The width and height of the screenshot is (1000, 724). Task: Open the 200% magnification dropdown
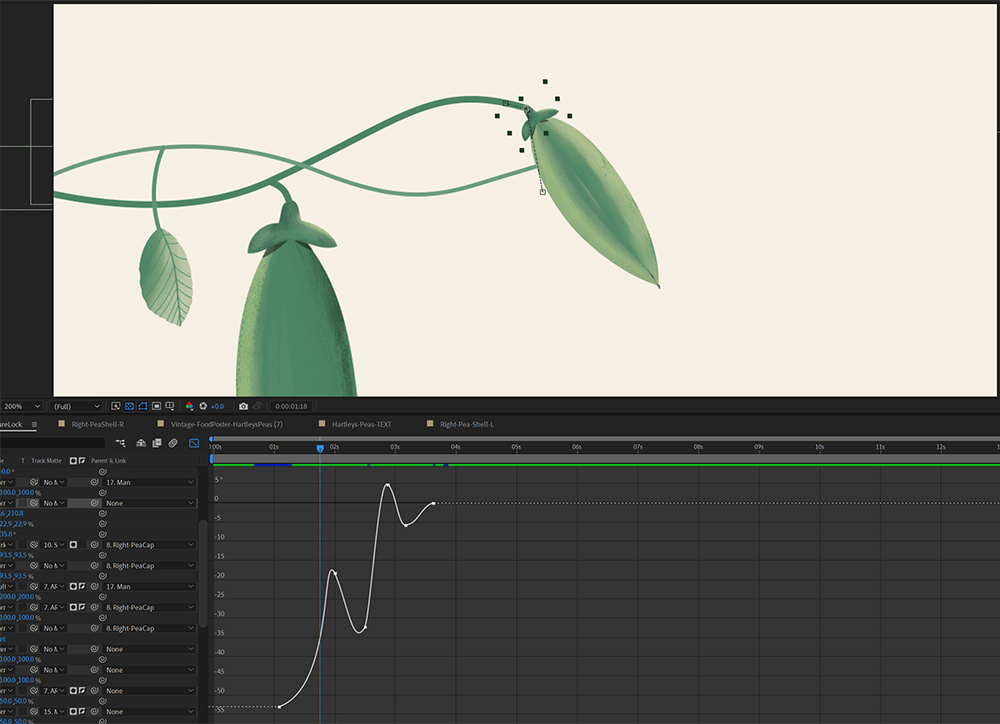point(20,406)
